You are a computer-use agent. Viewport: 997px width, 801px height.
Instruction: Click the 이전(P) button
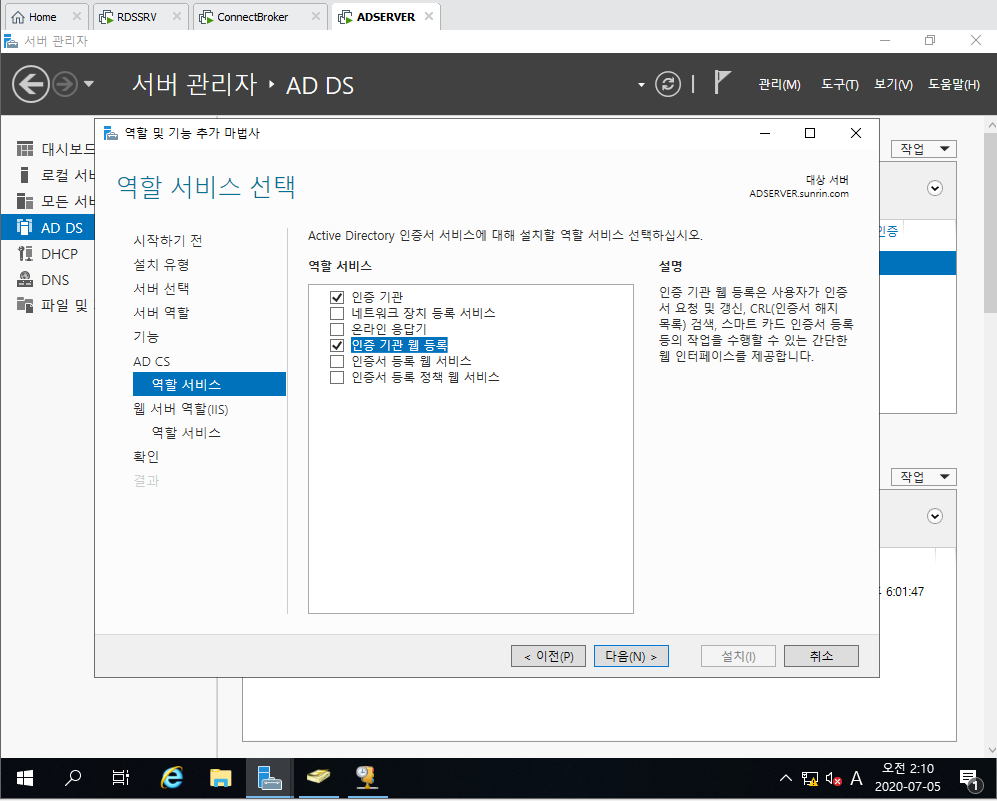[548, 657]
